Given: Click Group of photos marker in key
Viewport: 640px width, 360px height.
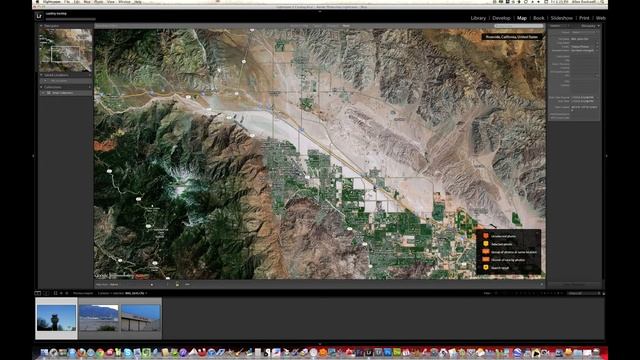Looking at the screenshot, I should pos(486,251).
